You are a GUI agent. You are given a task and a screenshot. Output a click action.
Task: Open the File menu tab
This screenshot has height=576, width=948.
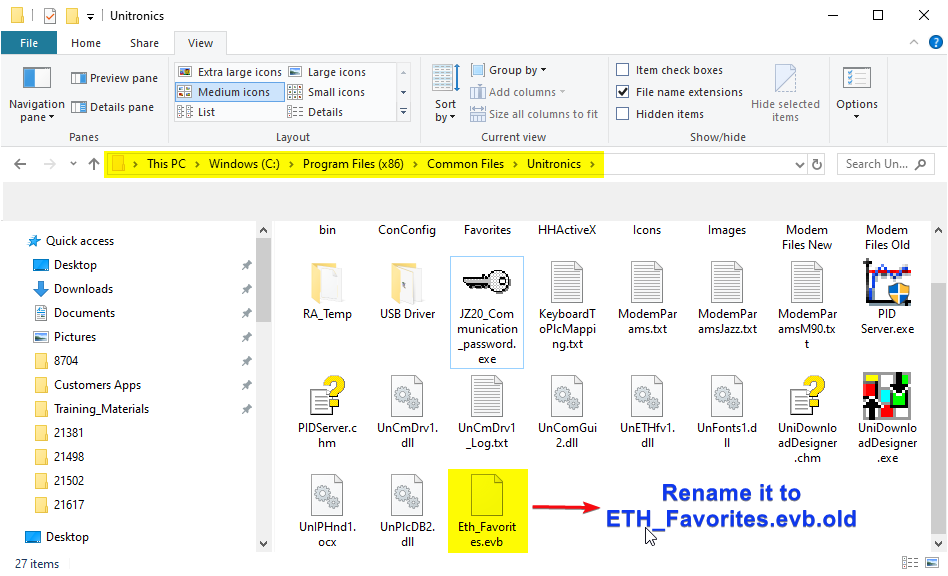click(x=29, y=43)
